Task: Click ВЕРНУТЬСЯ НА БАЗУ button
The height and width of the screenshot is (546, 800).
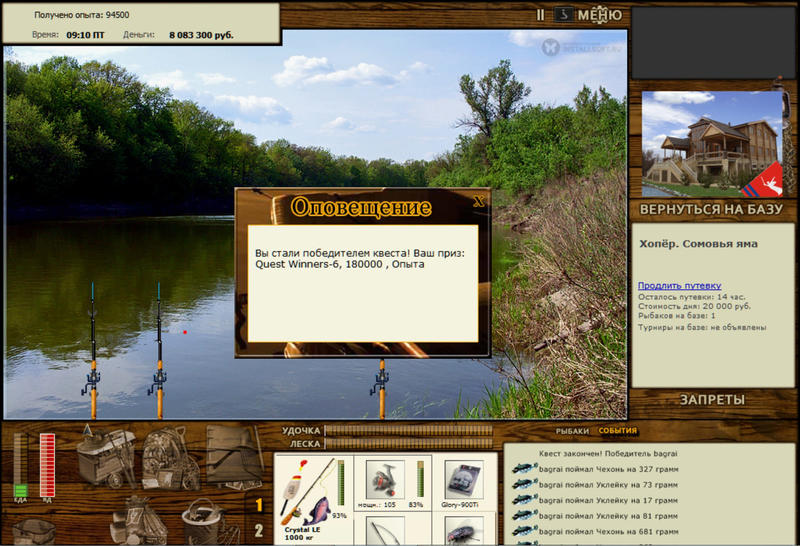Action: 711,209
